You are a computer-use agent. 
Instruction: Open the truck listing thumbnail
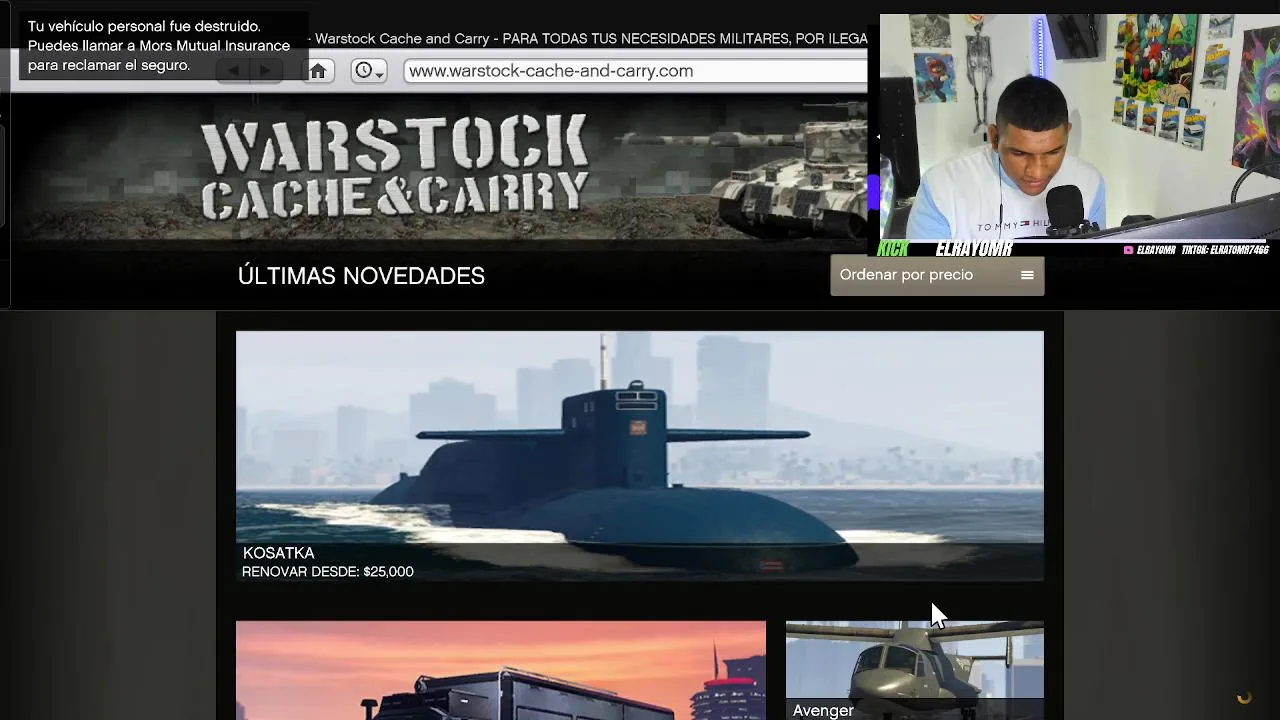(x=501, y=670)
